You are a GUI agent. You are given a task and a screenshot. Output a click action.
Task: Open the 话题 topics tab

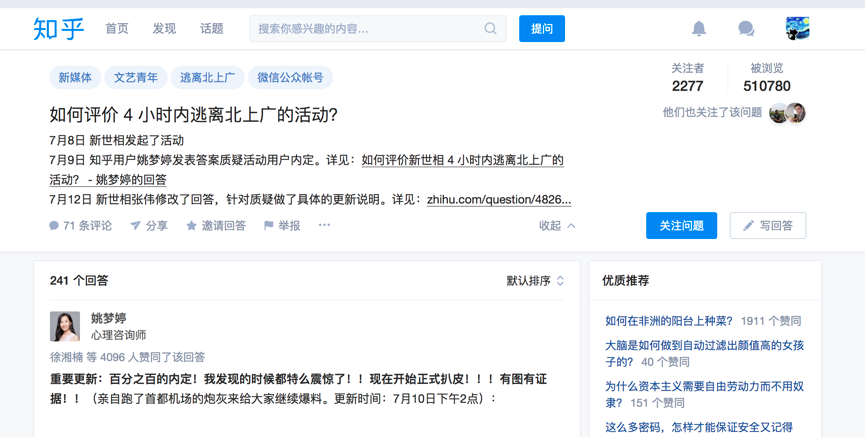[x=212, y=29]
